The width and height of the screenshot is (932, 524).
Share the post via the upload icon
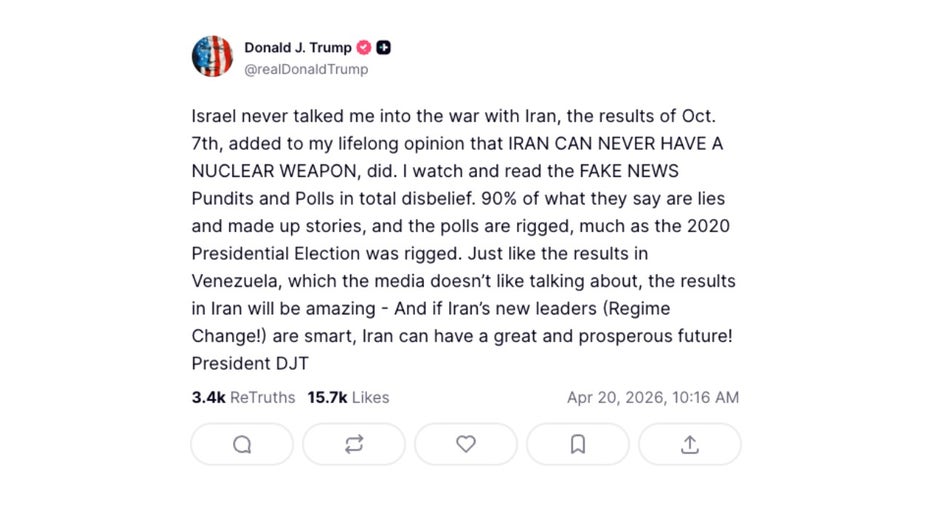pyautogui.click(x=690, y=445)
